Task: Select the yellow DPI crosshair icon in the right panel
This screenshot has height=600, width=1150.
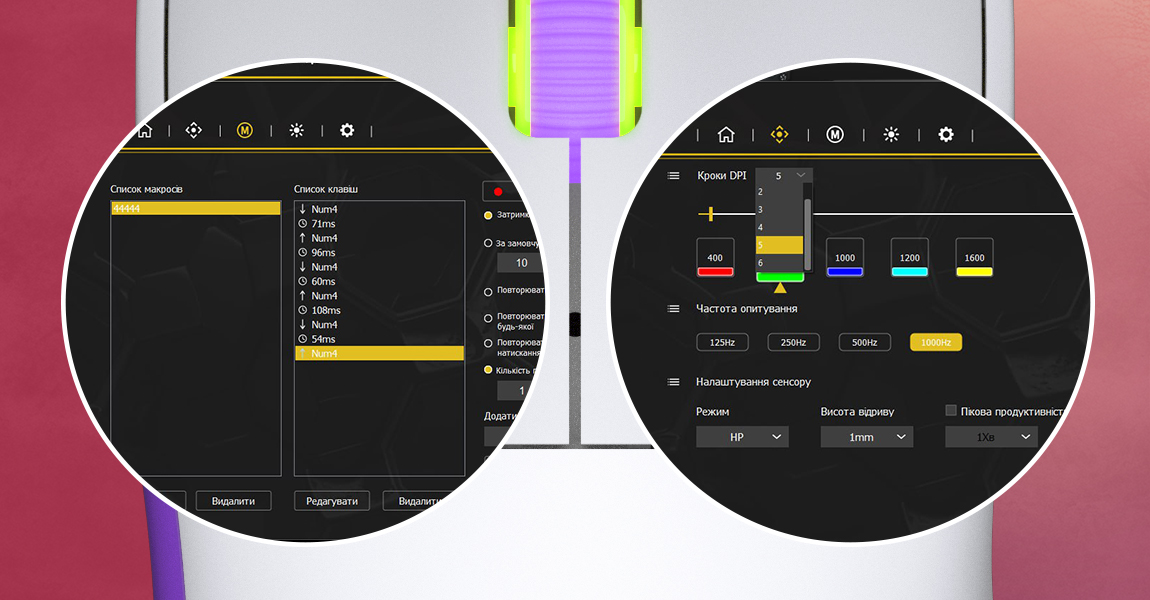Action: 780,135
